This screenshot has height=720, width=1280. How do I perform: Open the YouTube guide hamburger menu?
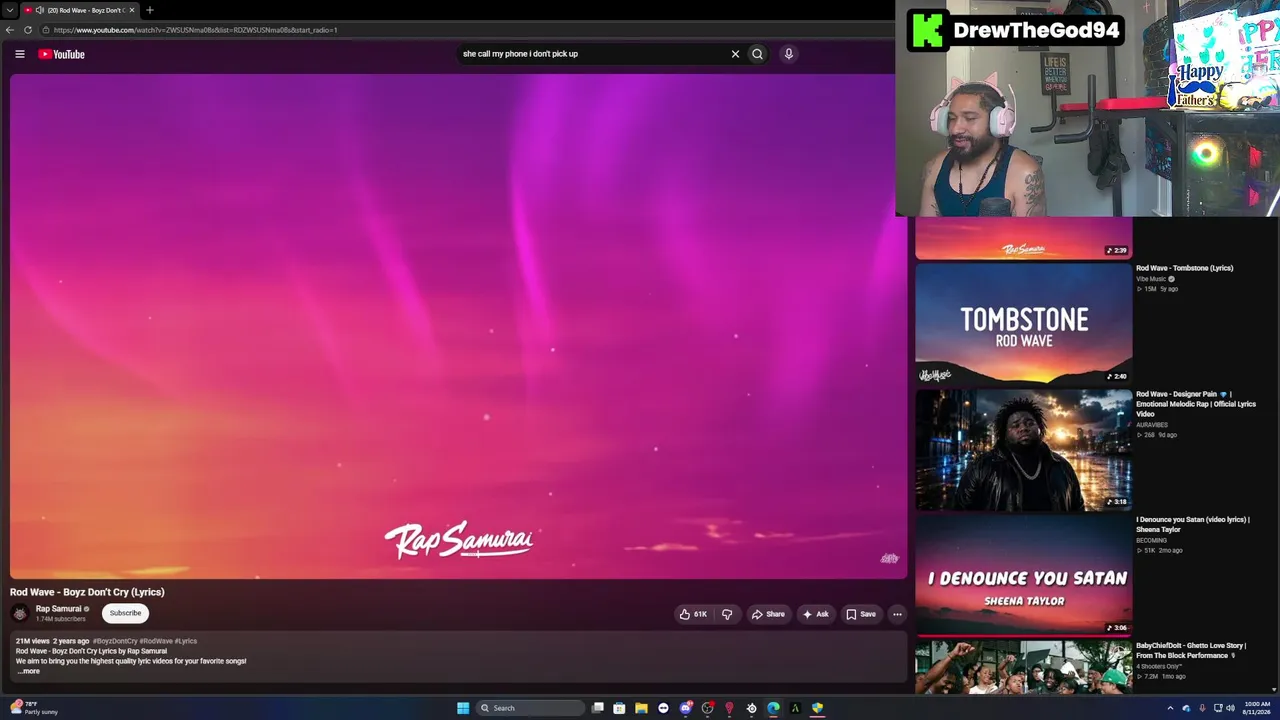(x=20, y=54)
